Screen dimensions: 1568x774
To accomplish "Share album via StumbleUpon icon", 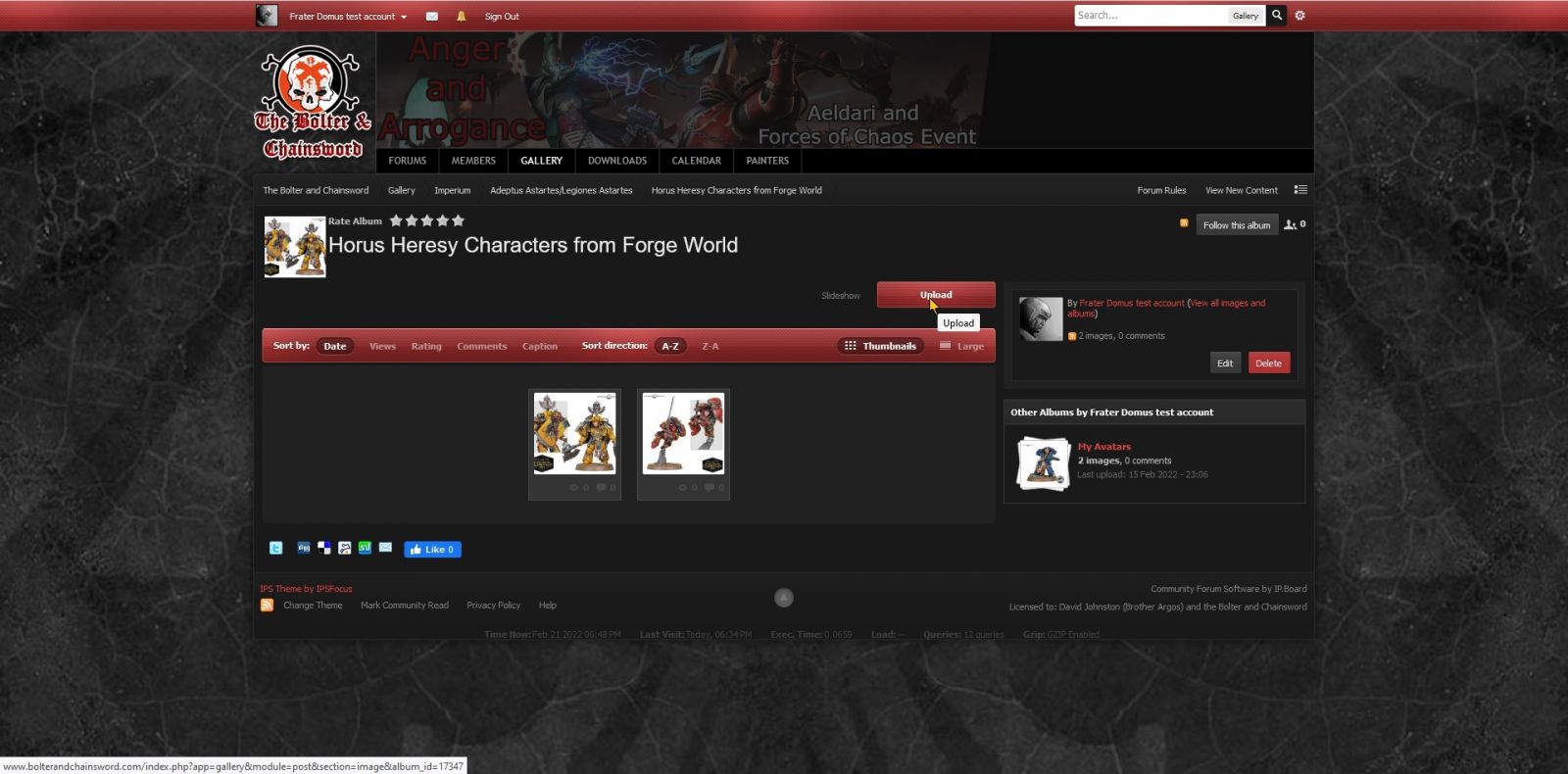I will point(365,549).
